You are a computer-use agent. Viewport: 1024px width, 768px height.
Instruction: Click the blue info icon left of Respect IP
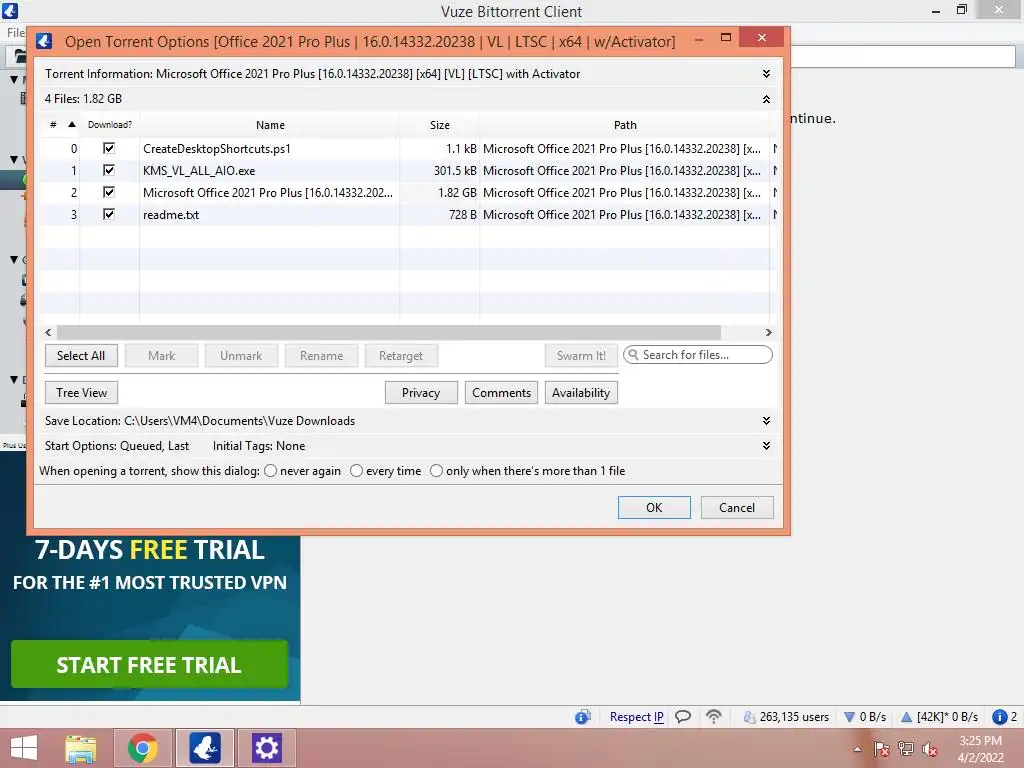coord(583,717)
